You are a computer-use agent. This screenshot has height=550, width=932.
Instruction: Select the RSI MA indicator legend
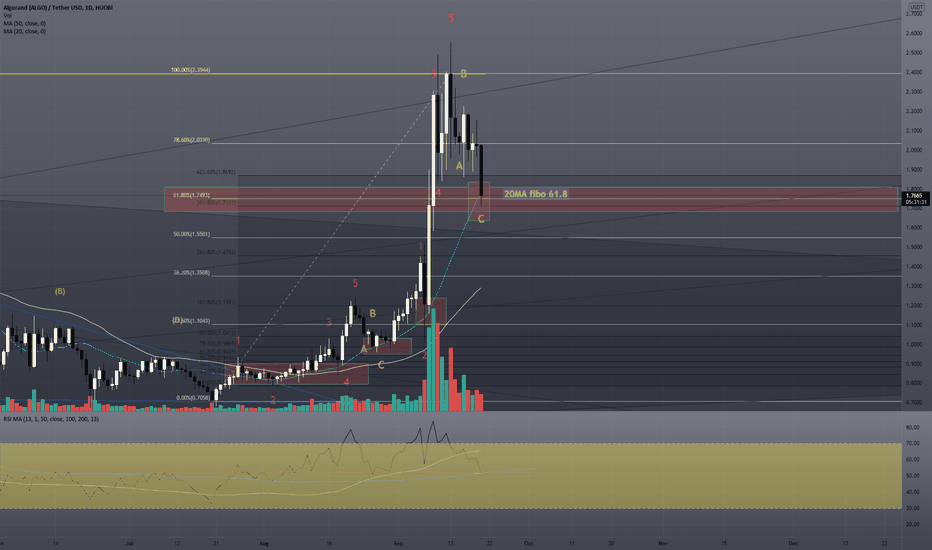[51, 419]
